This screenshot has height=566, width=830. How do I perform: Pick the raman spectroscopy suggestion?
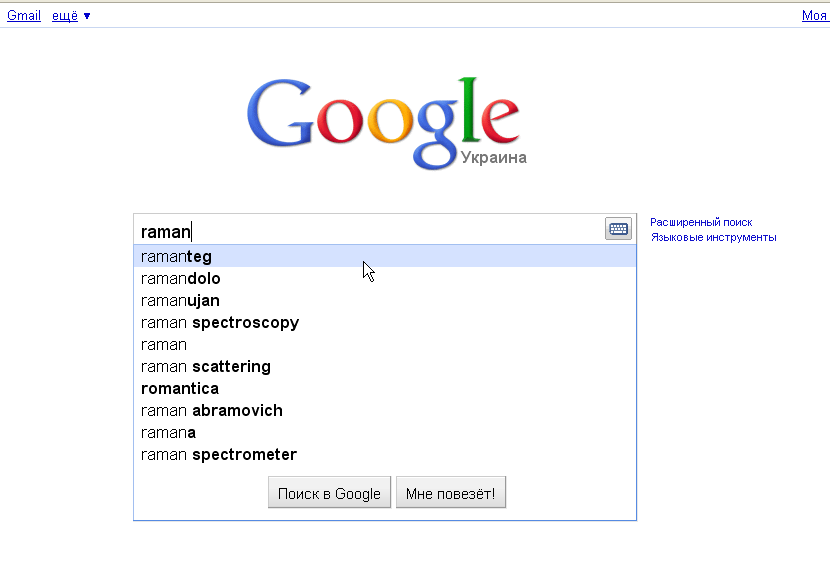220,323
